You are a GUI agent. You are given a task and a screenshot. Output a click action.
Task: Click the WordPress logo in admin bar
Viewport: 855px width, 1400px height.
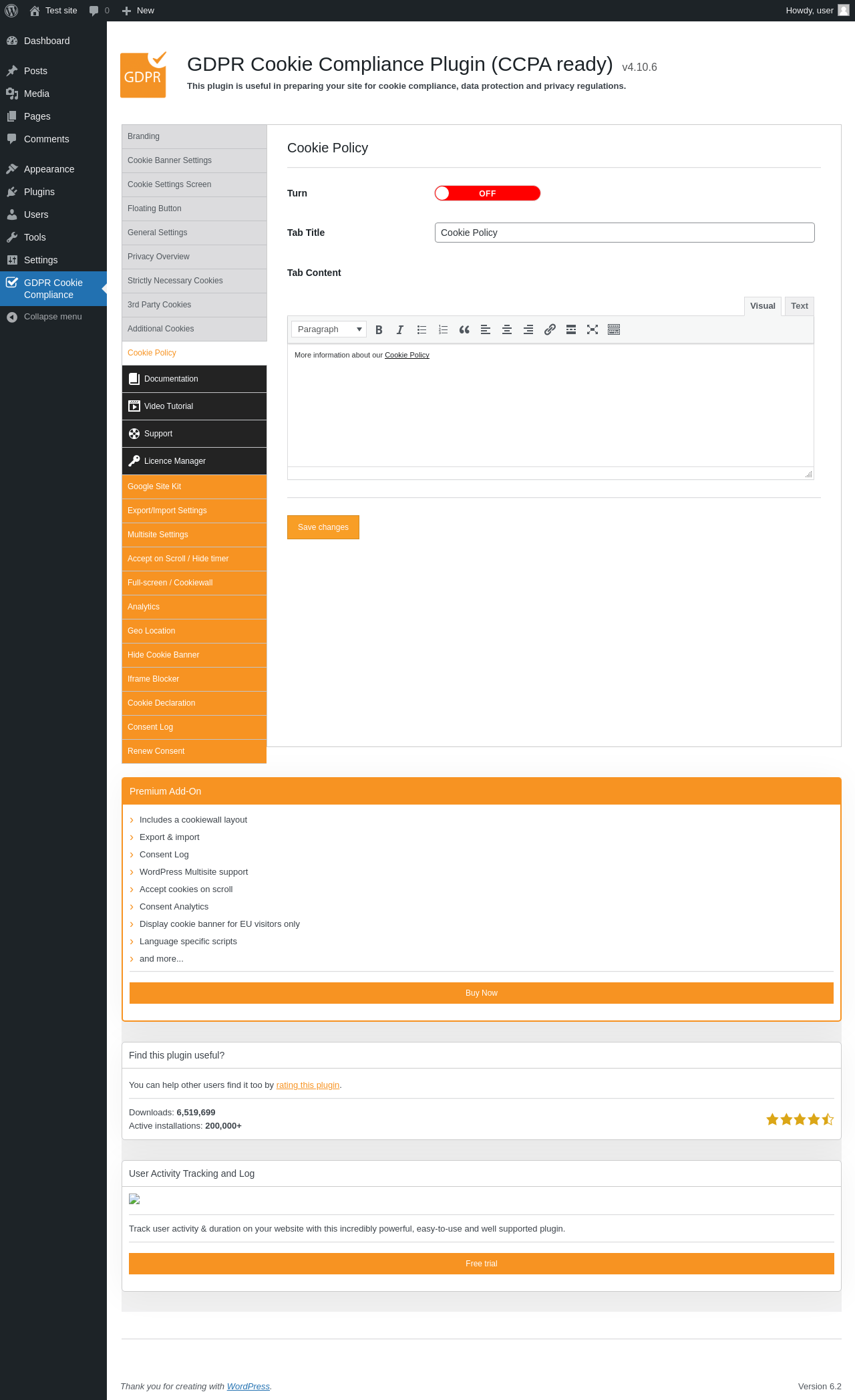[11, 11]
